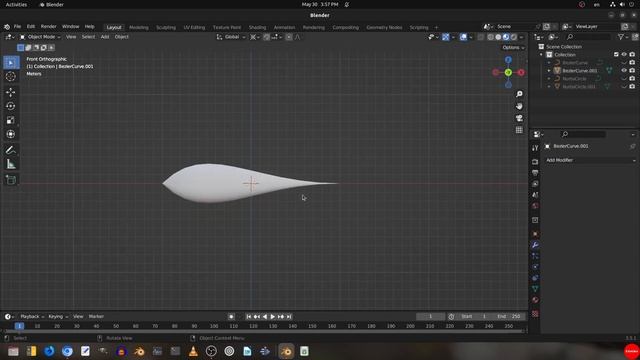Toggle visibility eye of BezierCurve.001
640x360 pixels.
tap(624, 71)
